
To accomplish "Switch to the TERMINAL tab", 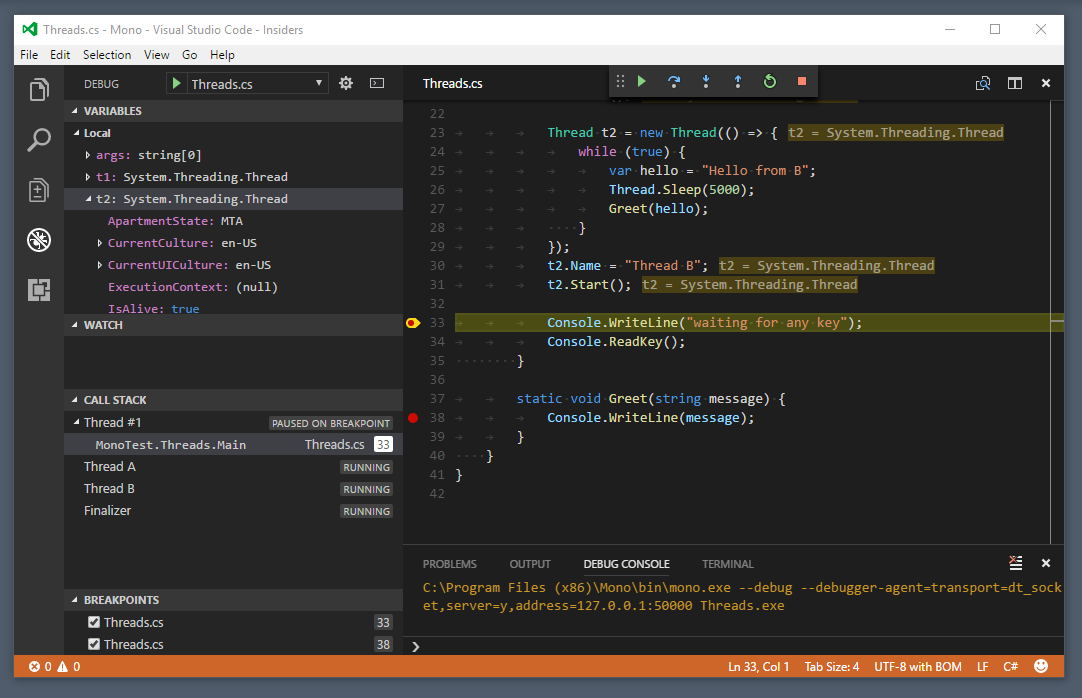I will 728,564.
